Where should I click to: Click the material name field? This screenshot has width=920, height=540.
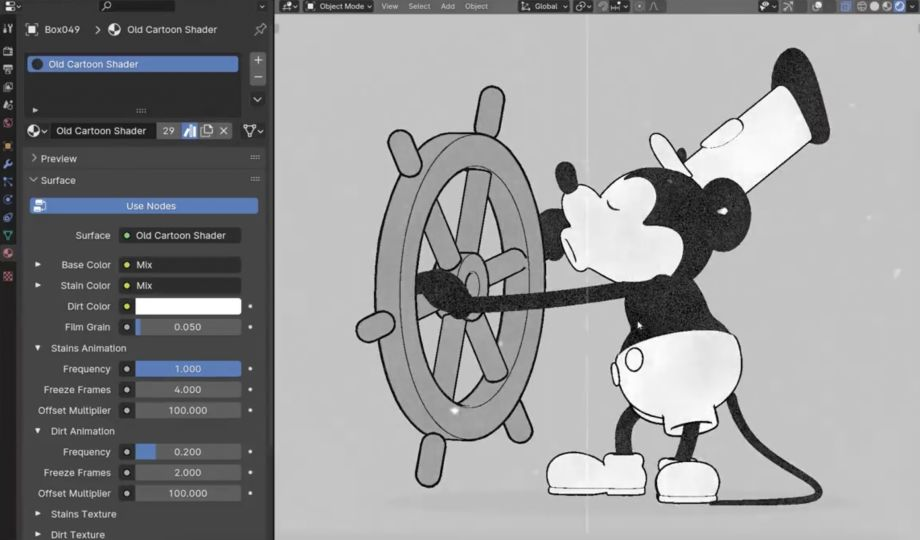(103, 131)
